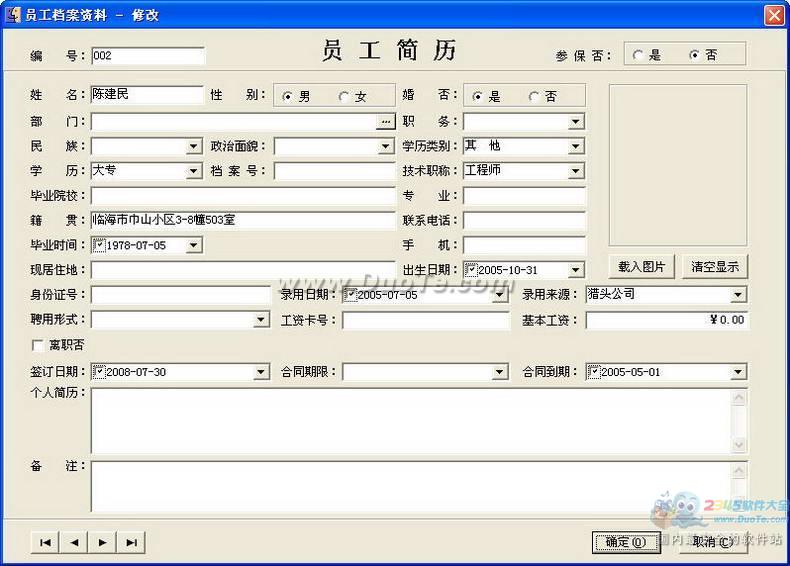Go to the next employee record
This screenshot has height=566, width=790.
(x=103, y=542)
